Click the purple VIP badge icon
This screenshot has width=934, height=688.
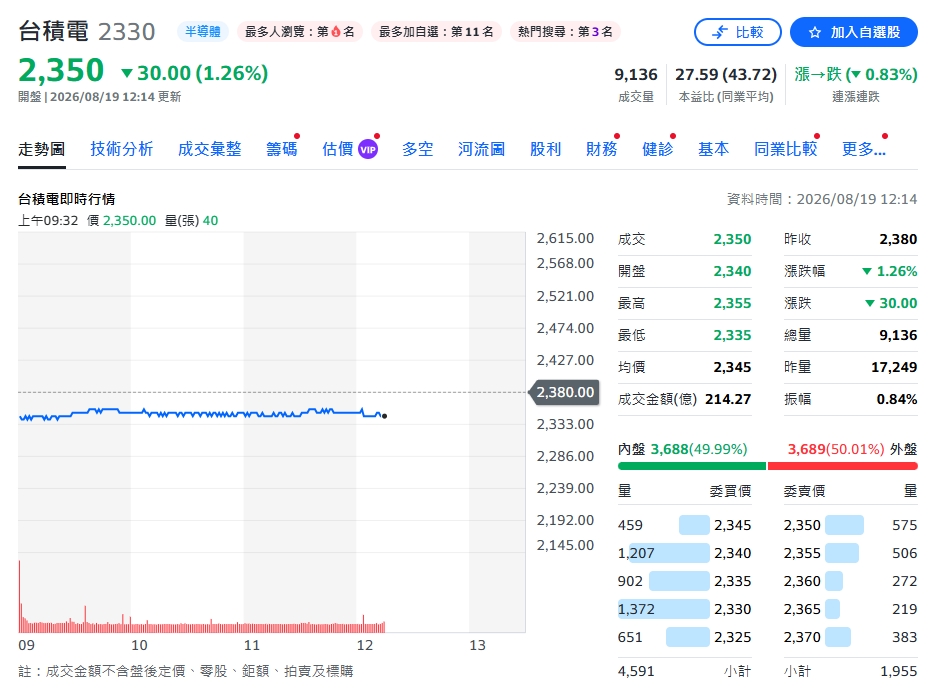[368, 150]
